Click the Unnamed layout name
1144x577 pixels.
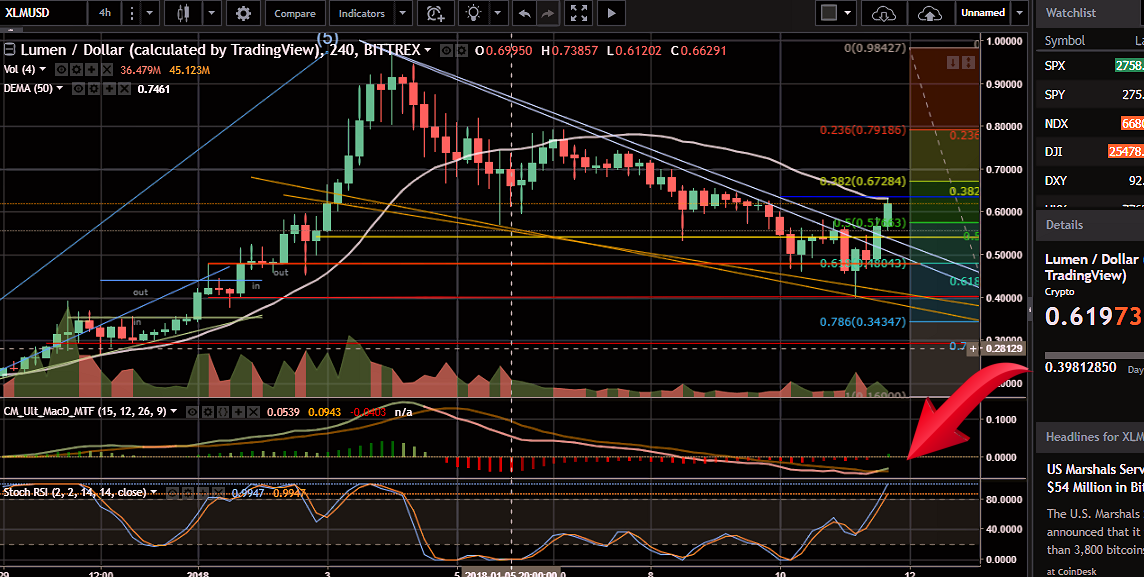pos(983,12)
